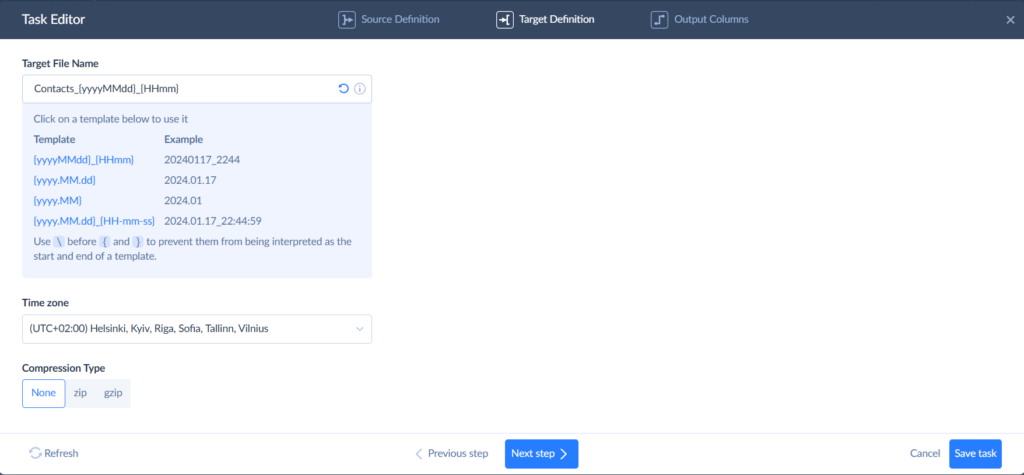Select gzip compression type
1024x475 pixels.
click(113, 393)
